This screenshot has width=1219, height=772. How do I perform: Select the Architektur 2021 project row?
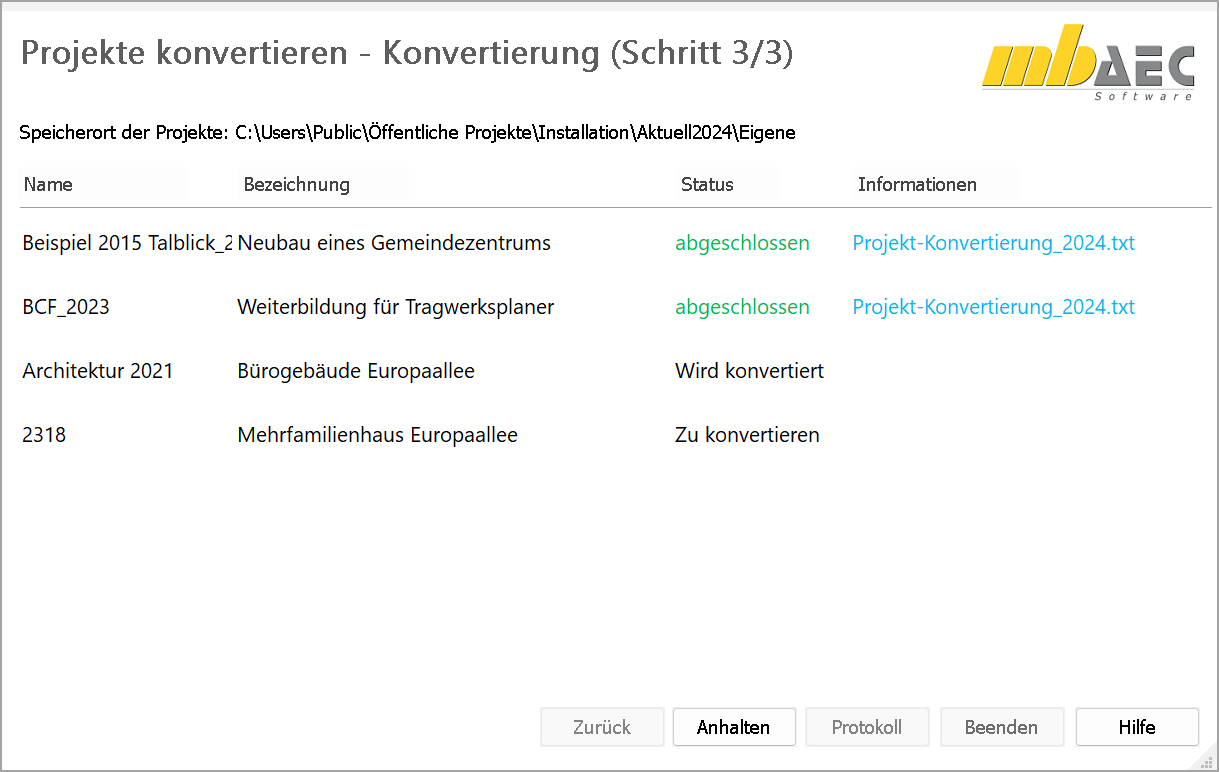pyautogui.click(x=98, y=371)
